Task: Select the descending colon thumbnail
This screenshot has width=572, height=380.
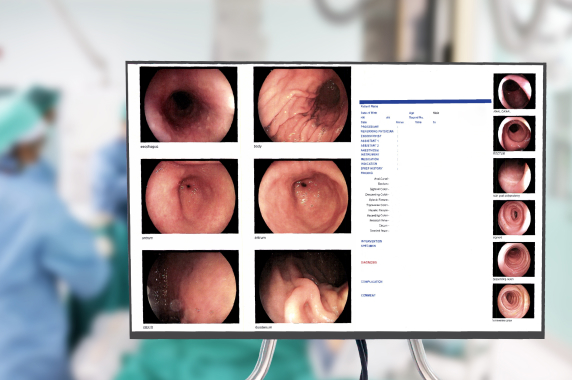Action: [514, 259]
